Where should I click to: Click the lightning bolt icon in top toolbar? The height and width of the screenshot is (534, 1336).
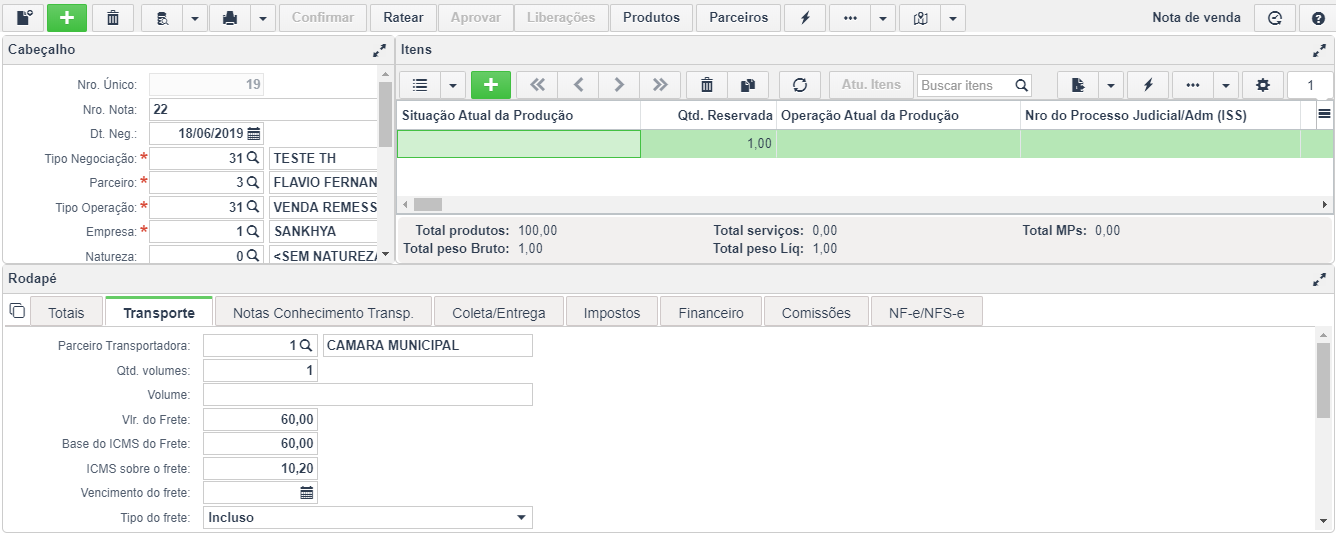[805, 18]
